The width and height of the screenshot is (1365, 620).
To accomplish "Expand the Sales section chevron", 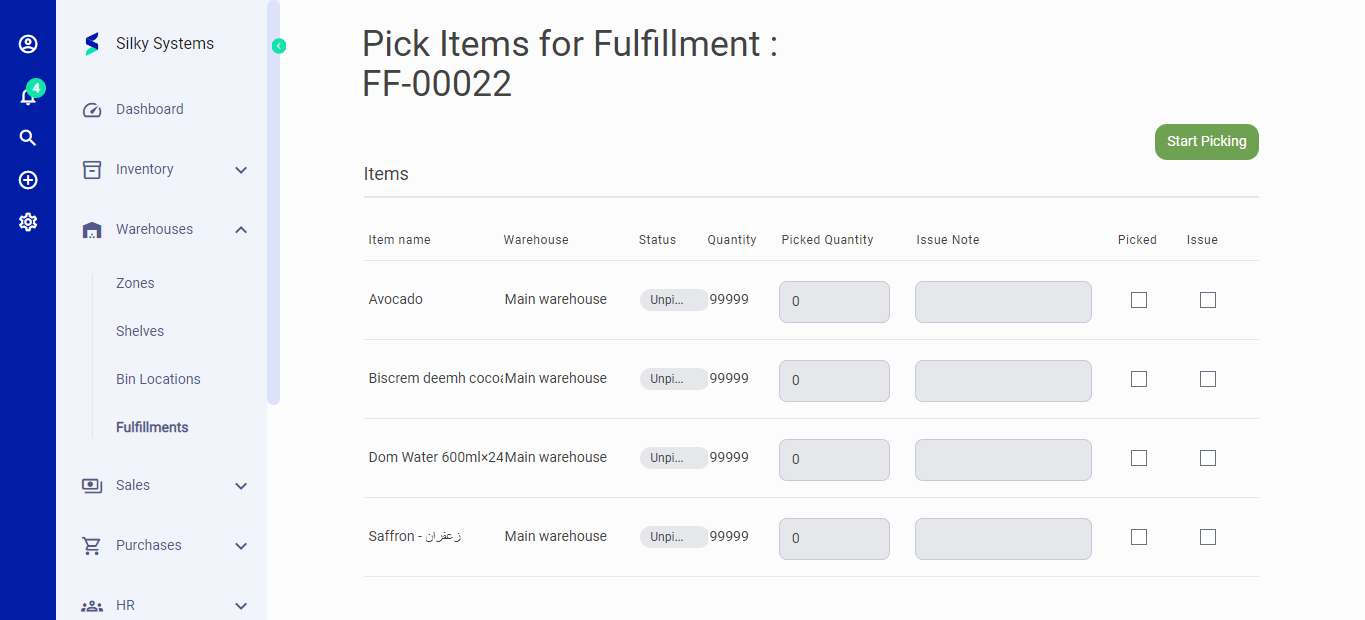I will 241,486.
